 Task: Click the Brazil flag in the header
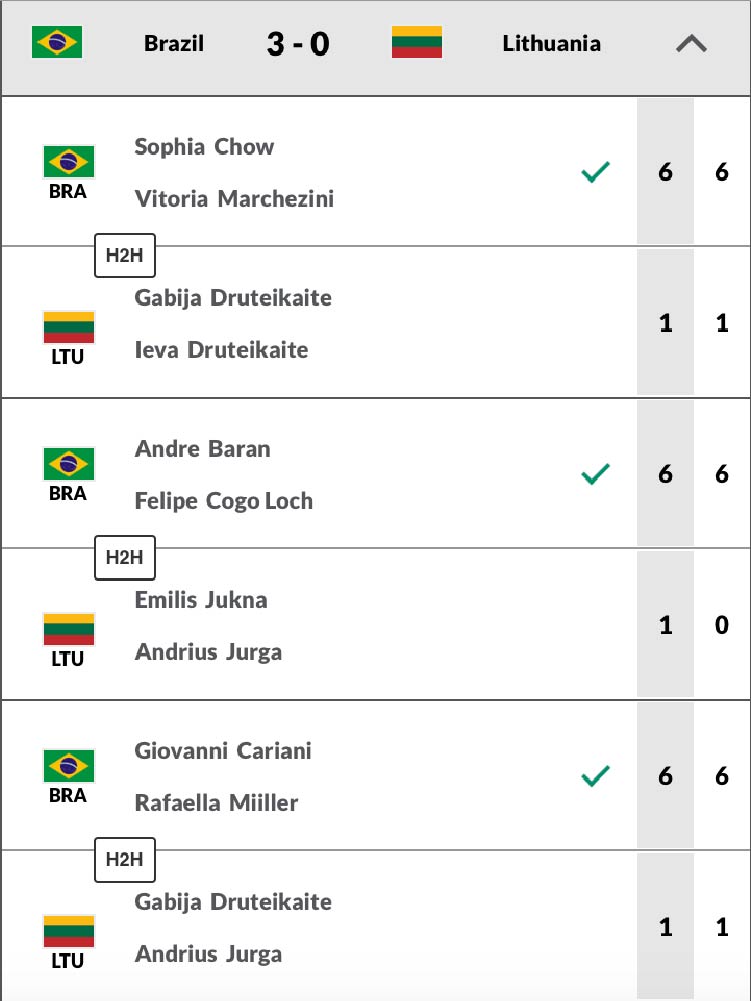coord(57,43)
